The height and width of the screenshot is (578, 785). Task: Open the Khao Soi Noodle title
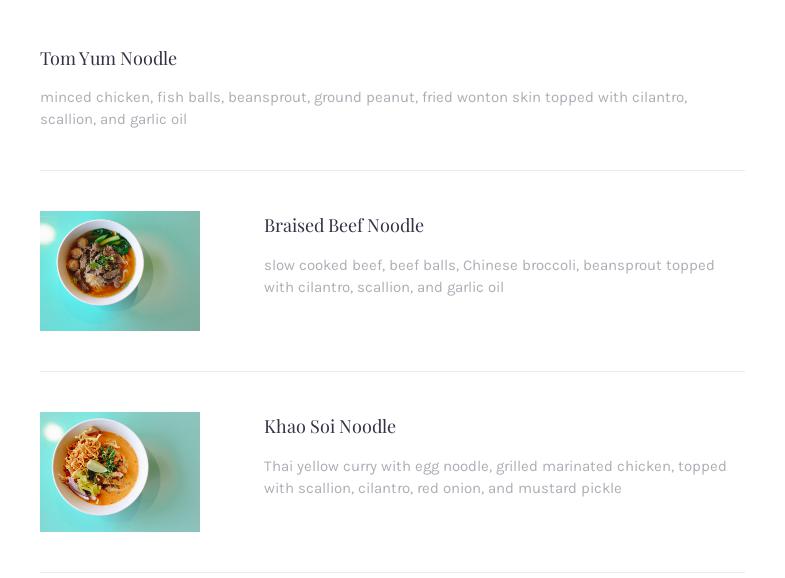click(x=329, y=427)
